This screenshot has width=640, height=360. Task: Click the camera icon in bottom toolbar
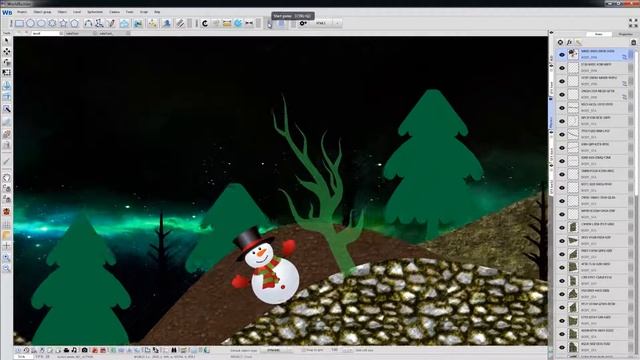[84, 350]
